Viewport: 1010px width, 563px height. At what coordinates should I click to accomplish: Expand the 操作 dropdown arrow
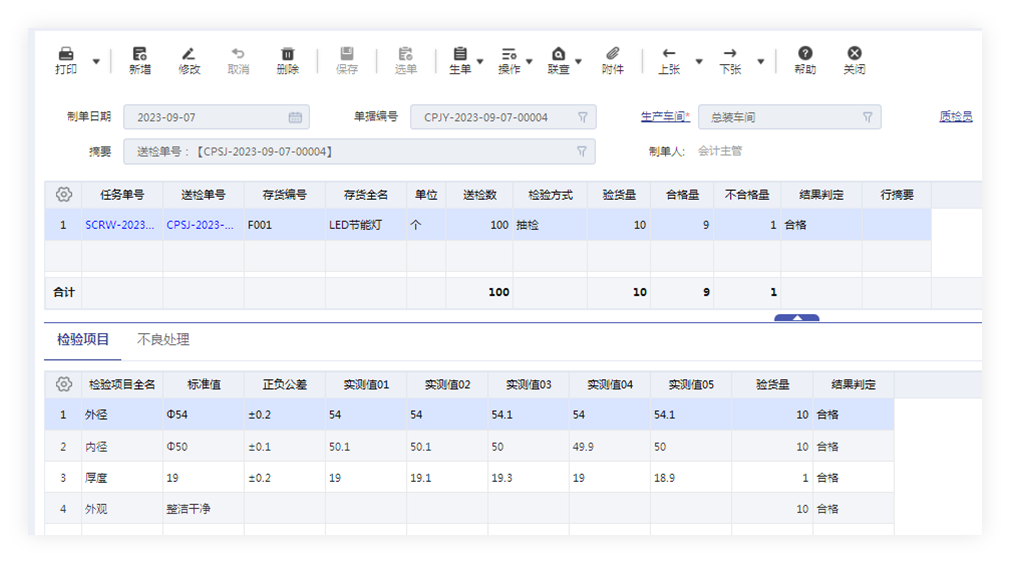530,62
